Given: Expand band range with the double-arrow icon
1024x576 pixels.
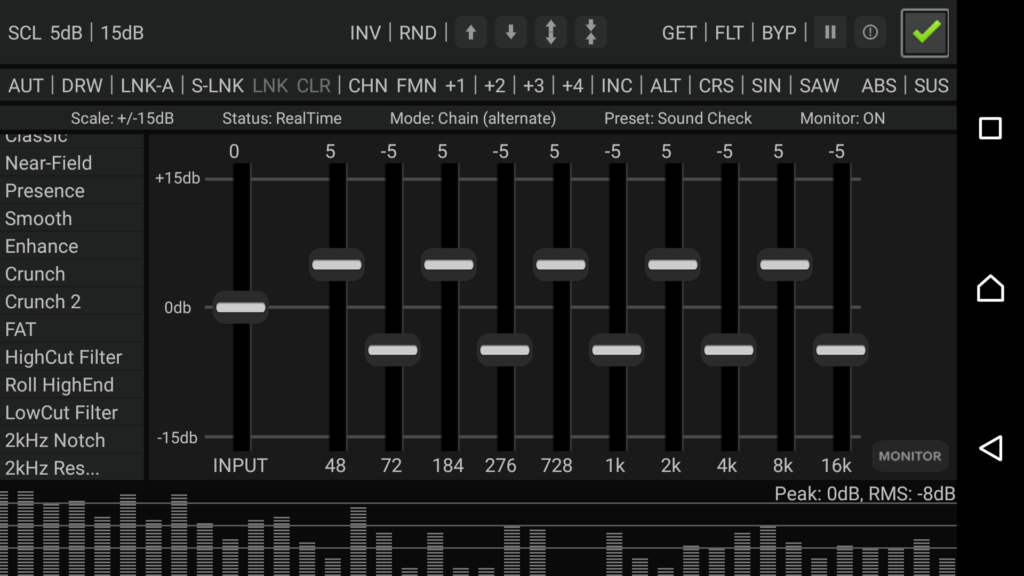Looking at the screenshot, I should pos(550,32).
